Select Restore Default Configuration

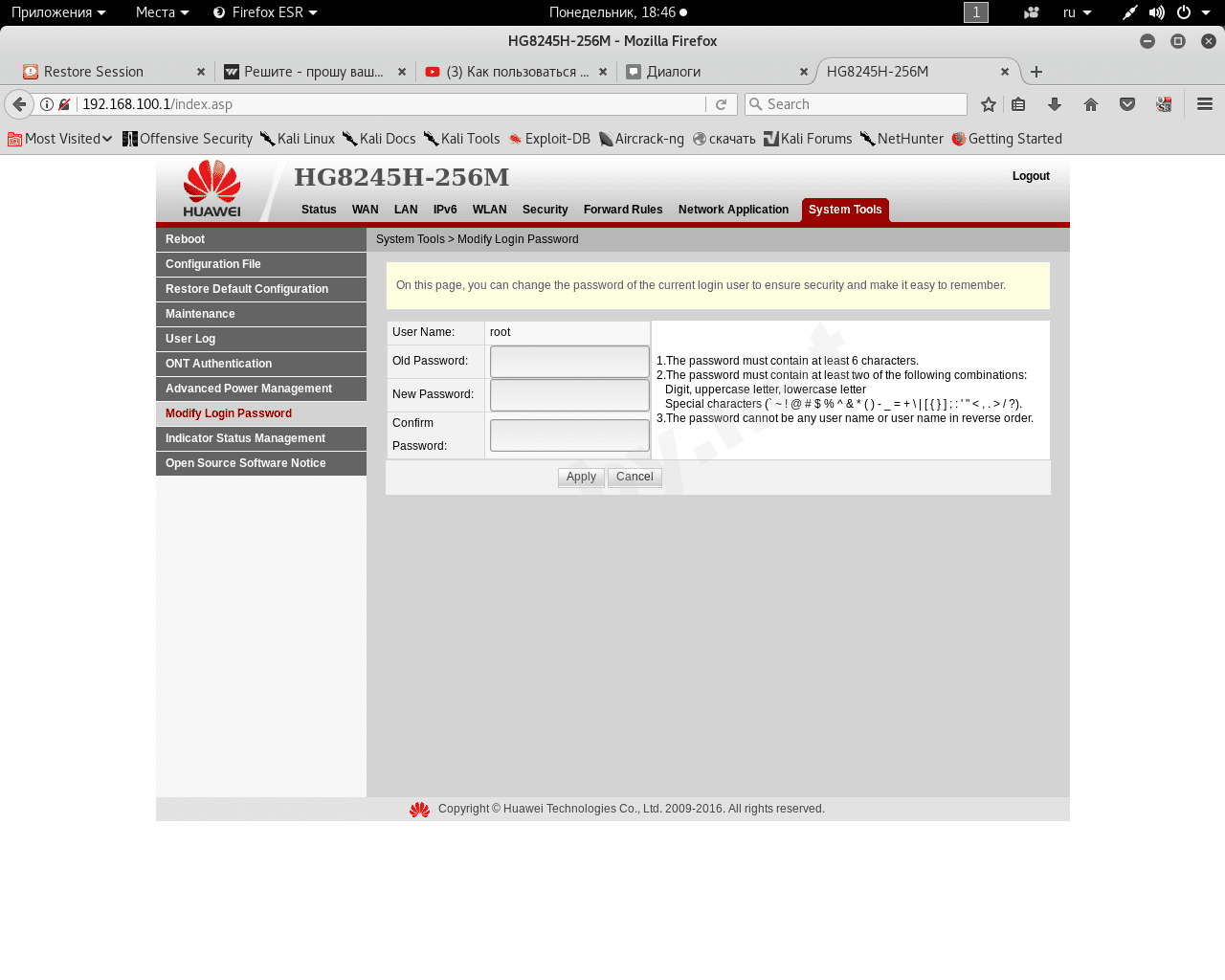click(261, 289)
